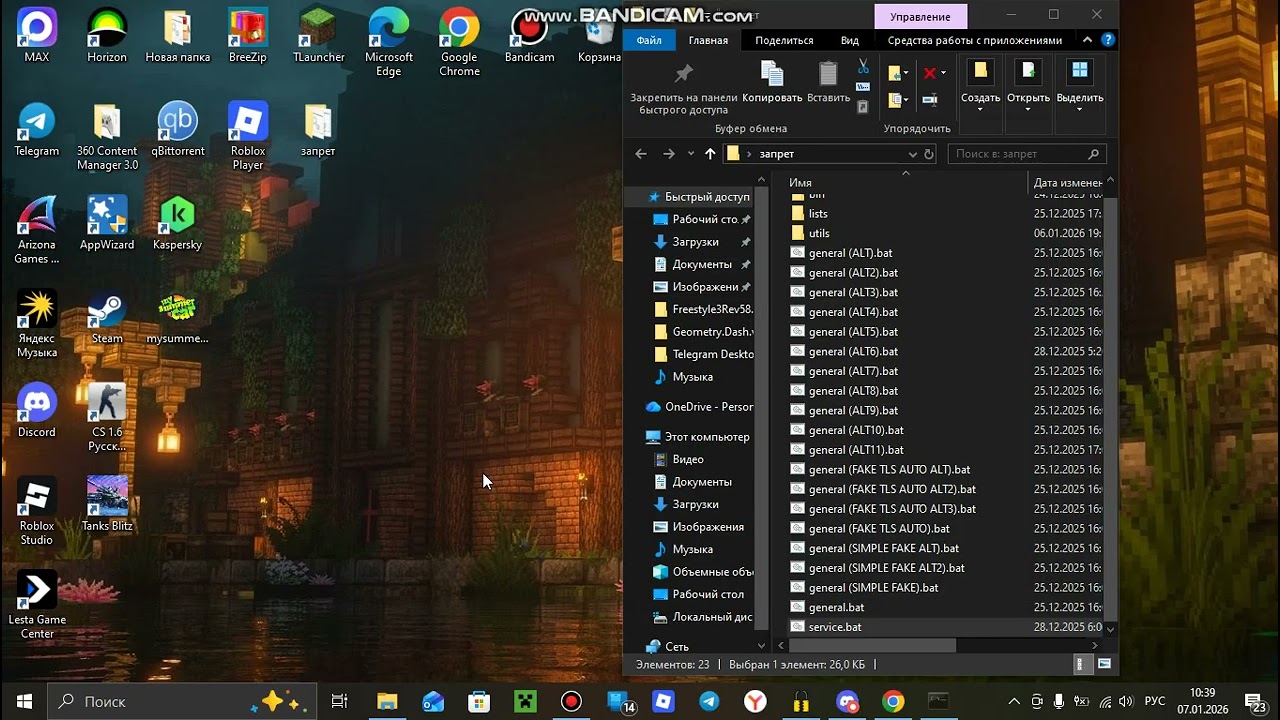1280x720 pixels.
Task: Select OneDrive in navigation pane
Action: click(x=700, y=407)
